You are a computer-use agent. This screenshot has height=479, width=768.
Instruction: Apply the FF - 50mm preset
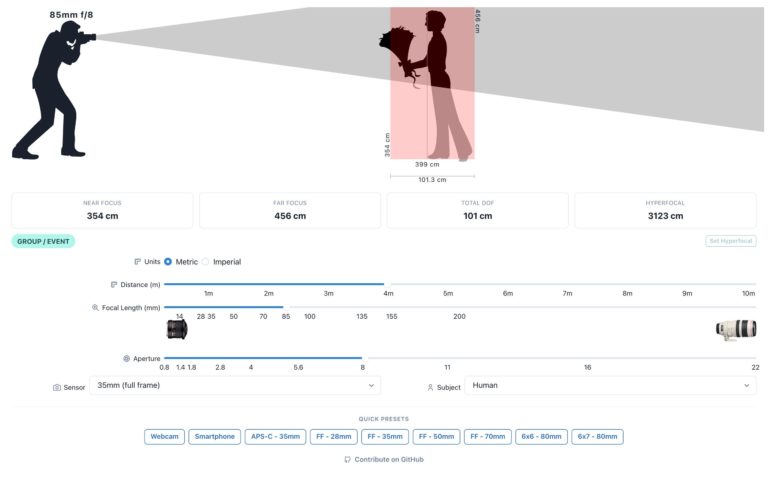click(436, 436)
